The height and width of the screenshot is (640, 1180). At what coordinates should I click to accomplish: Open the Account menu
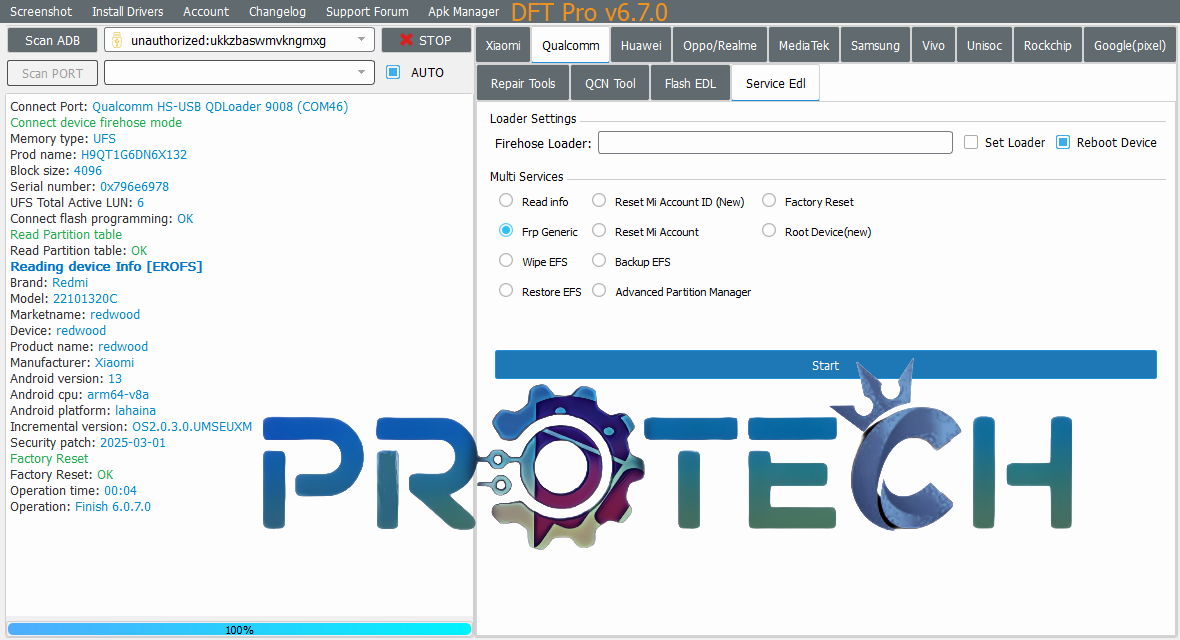point(205,11)
